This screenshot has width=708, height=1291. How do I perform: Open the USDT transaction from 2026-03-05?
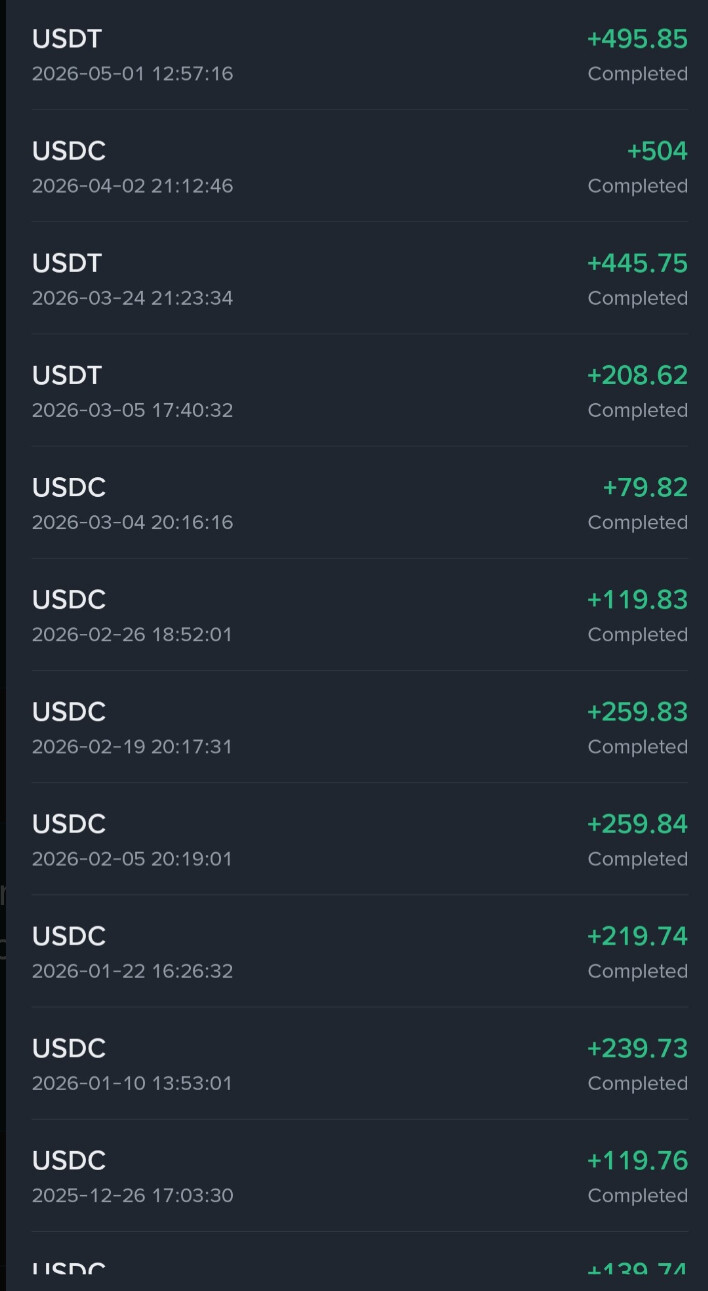click(360, 390)
